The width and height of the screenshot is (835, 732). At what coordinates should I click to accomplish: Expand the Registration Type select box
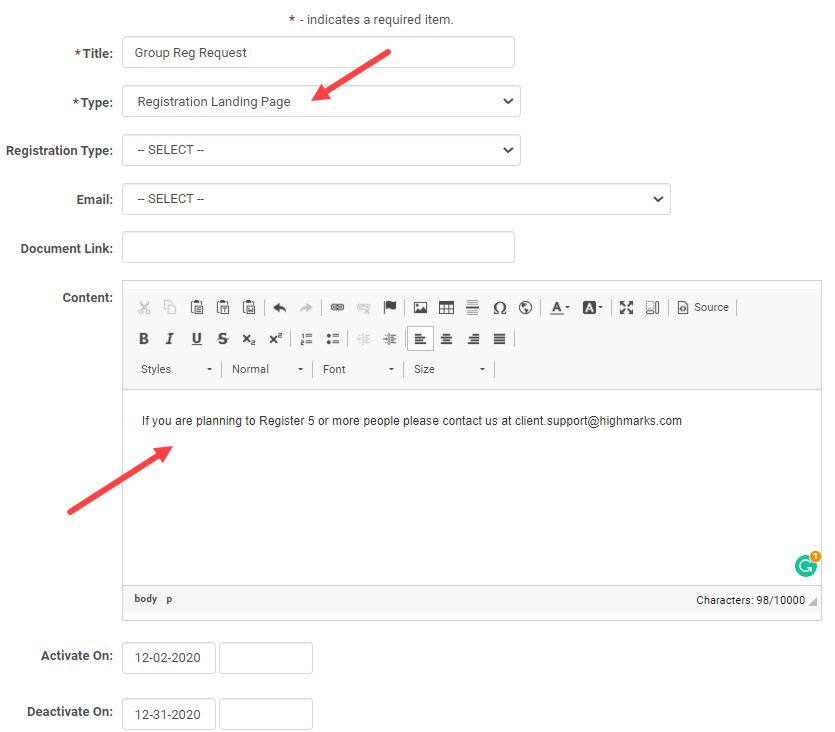pos(321,150)
